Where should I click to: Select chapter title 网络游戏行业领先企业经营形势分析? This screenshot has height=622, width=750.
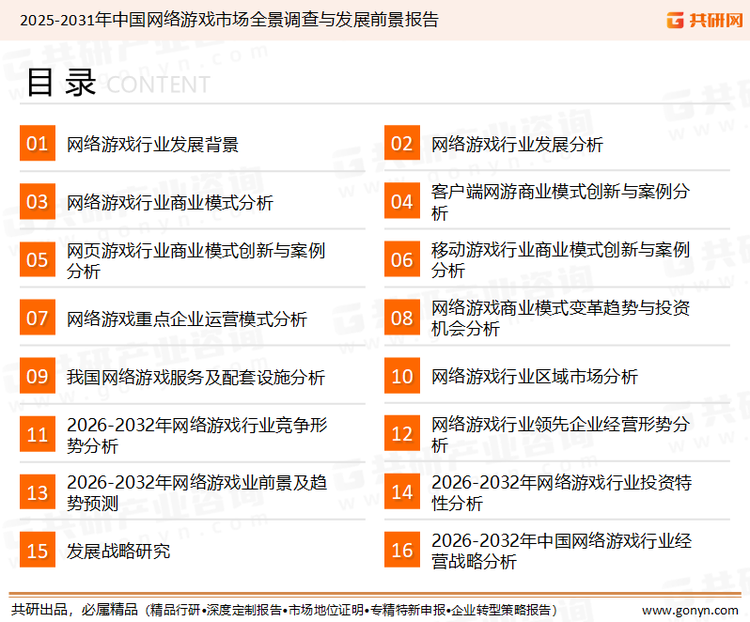560,434
